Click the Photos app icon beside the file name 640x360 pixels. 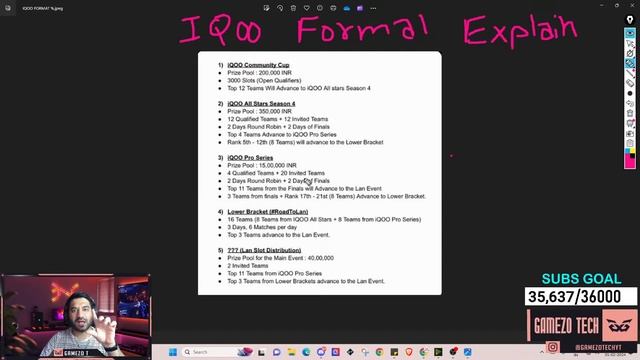8,8
